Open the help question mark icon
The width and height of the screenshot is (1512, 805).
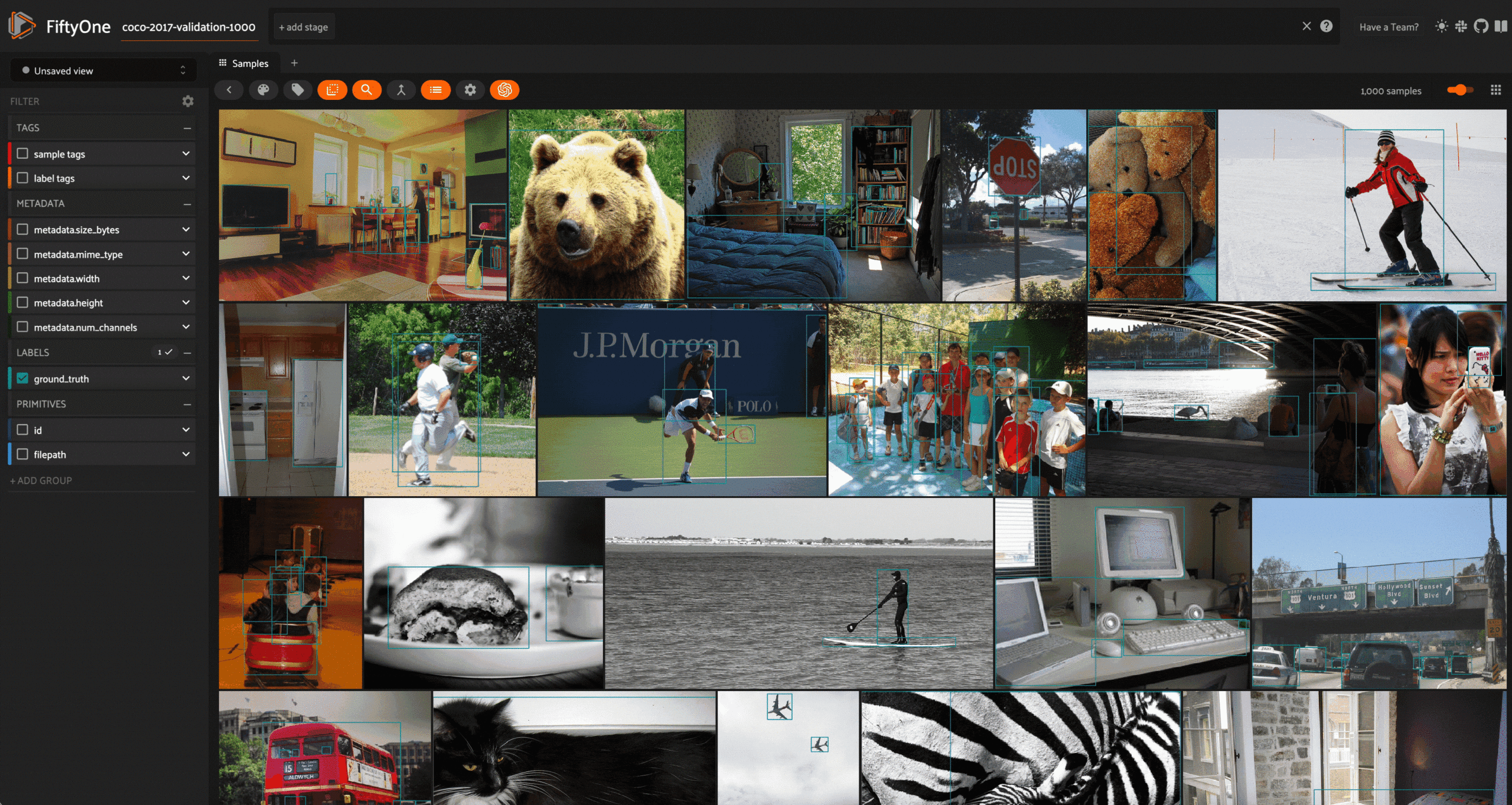(1326, 27)
